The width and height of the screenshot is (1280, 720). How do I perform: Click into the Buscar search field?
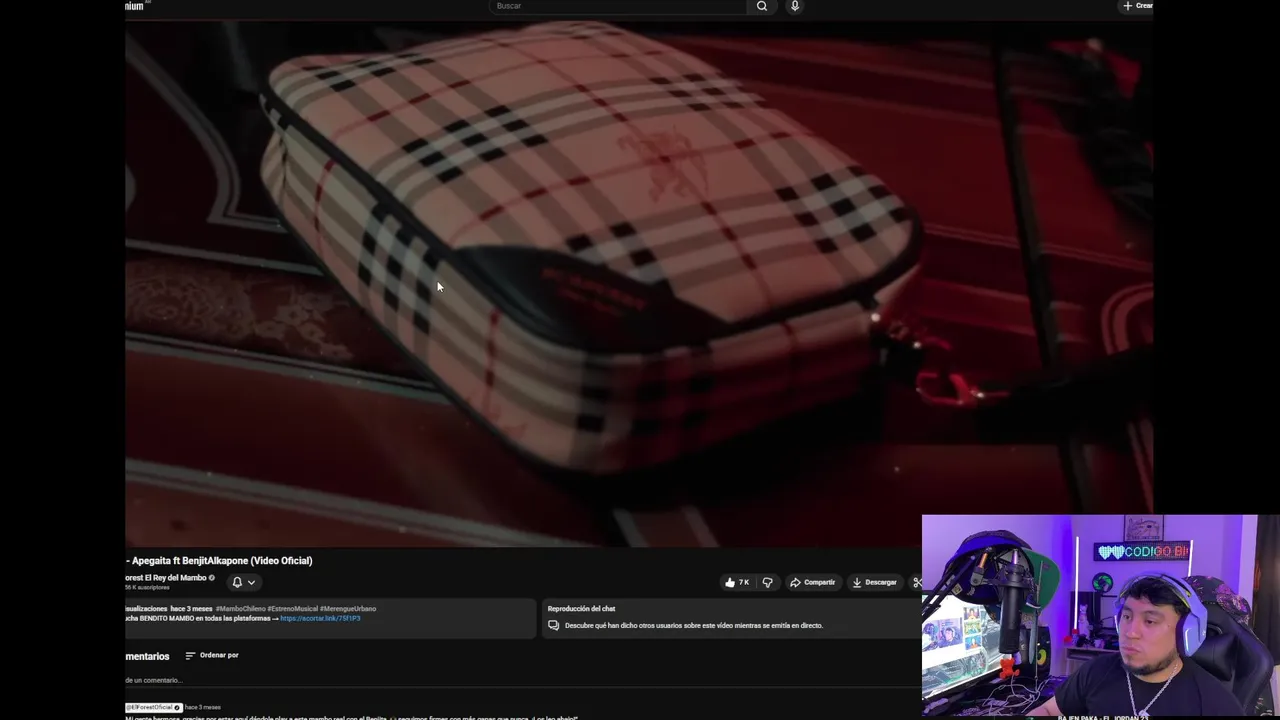point(618,6)
